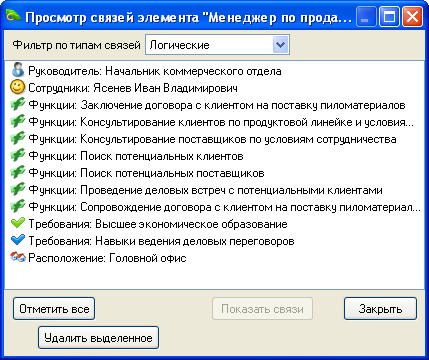Click function icon of Консультирование поставщиков row
The width and height of the screenshot is (429, 360).
(x=18, y=139)
